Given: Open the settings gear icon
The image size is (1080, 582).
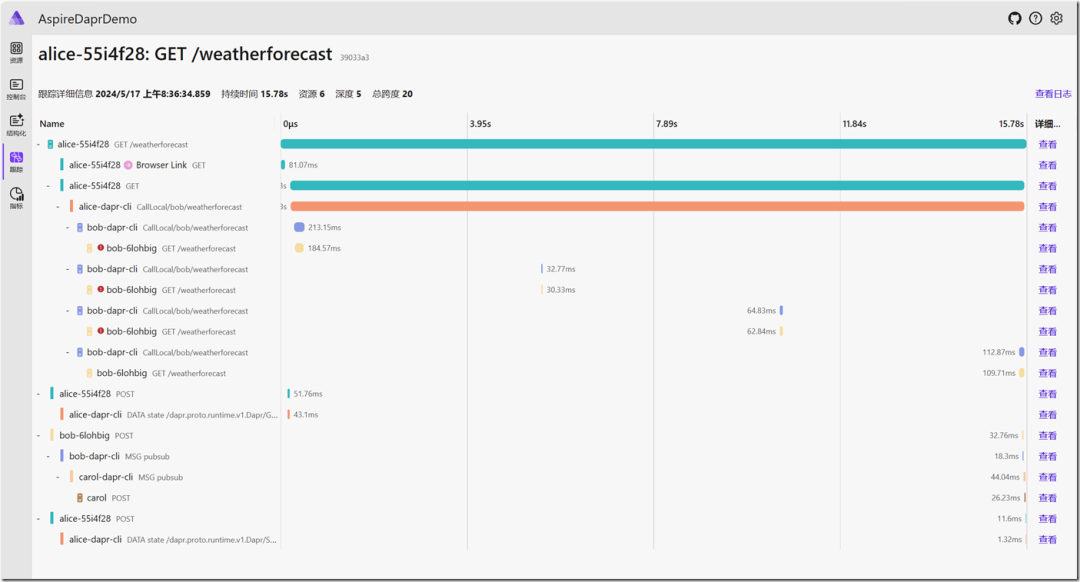Looking at the screenshot, I should [1057, 19].
